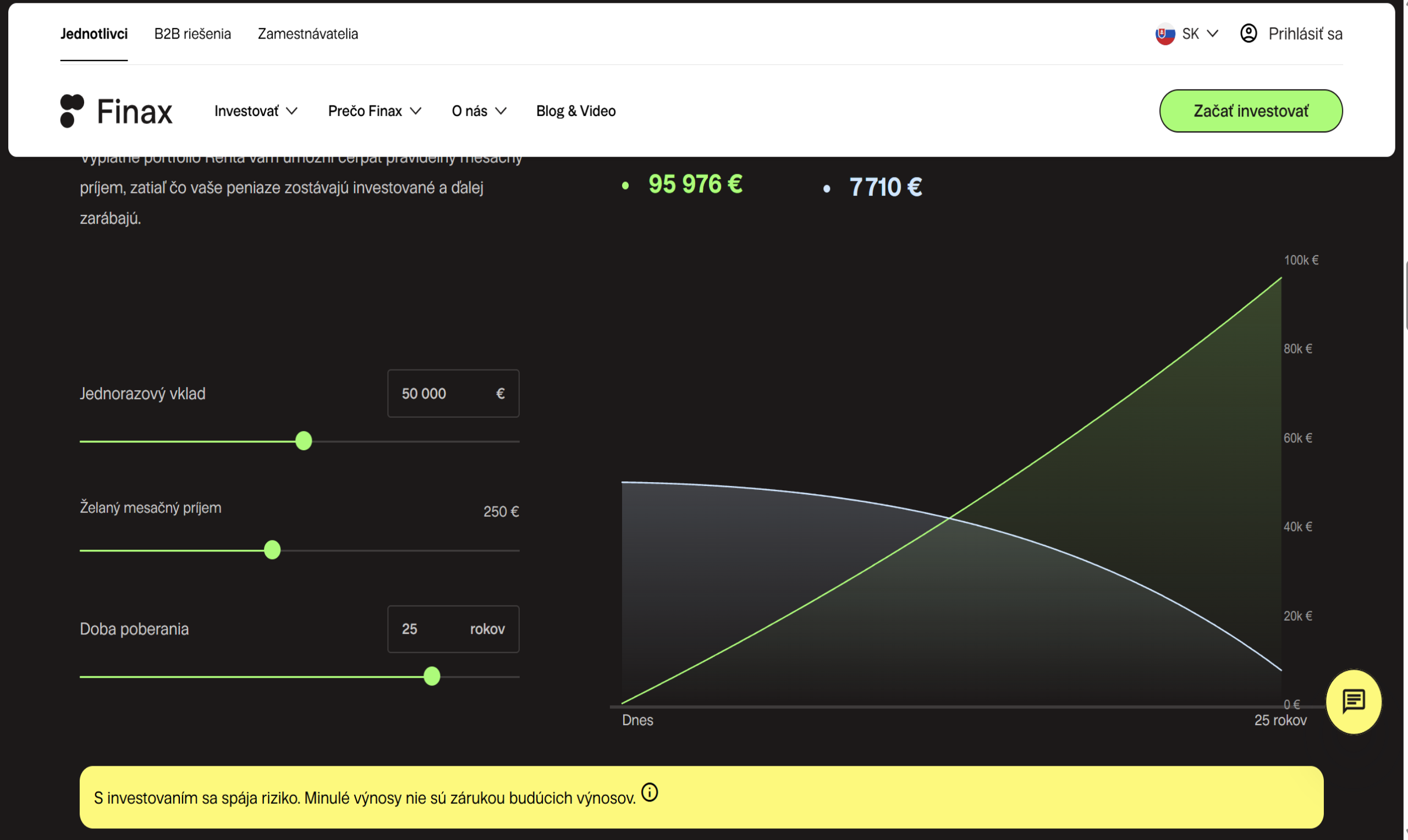Click the Želaný mesačný príjem slider handle
Screen dimensions: 1408x840
(x=272, y=550)
